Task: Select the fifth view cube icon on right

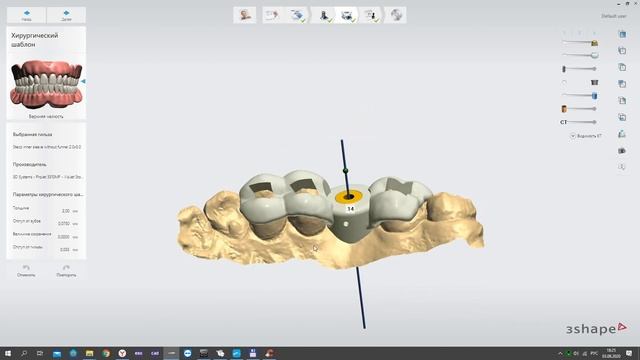Action: (622, 100)
